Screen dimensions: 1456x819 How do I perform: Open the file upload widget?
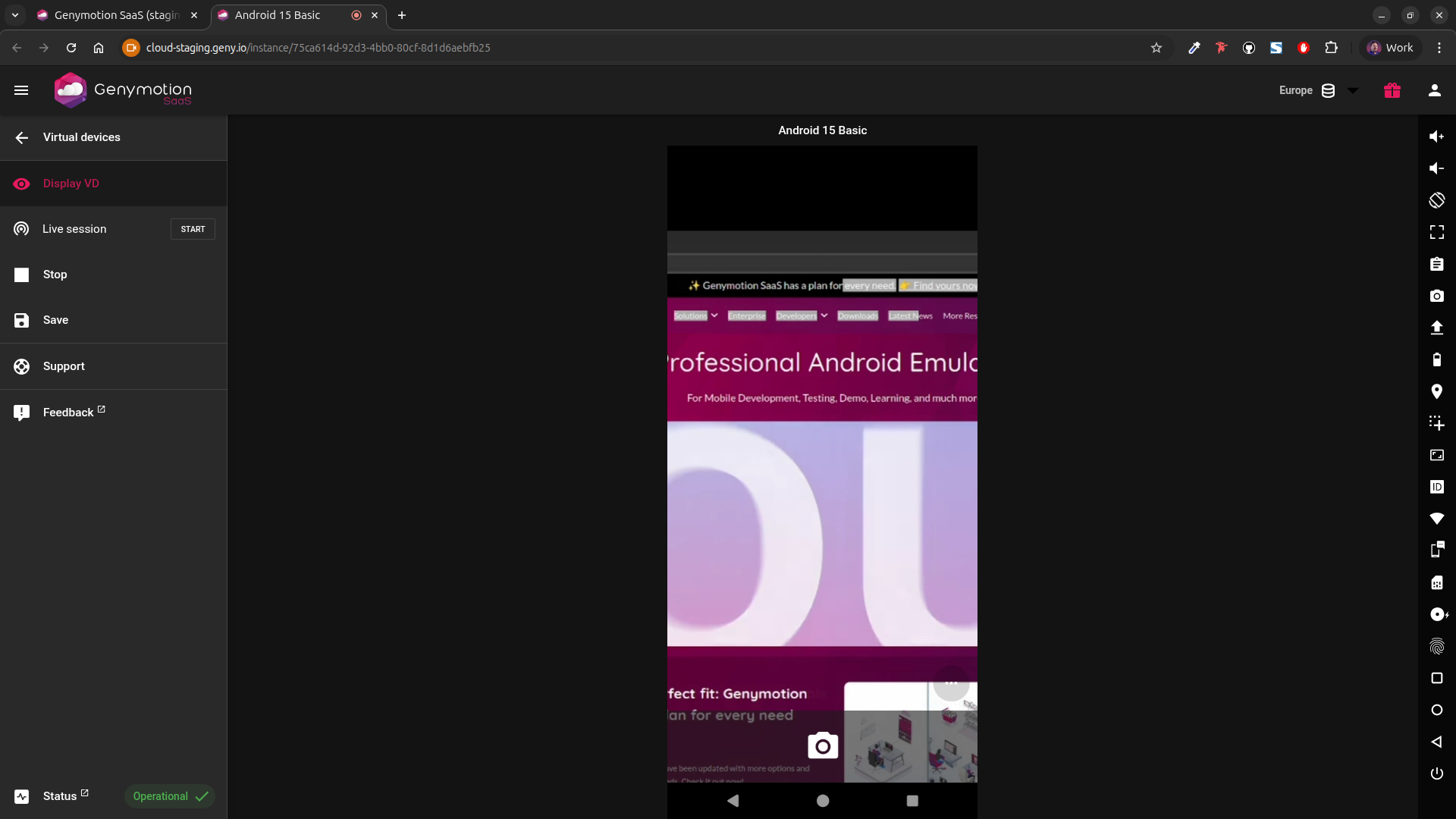click(1436, 328)
